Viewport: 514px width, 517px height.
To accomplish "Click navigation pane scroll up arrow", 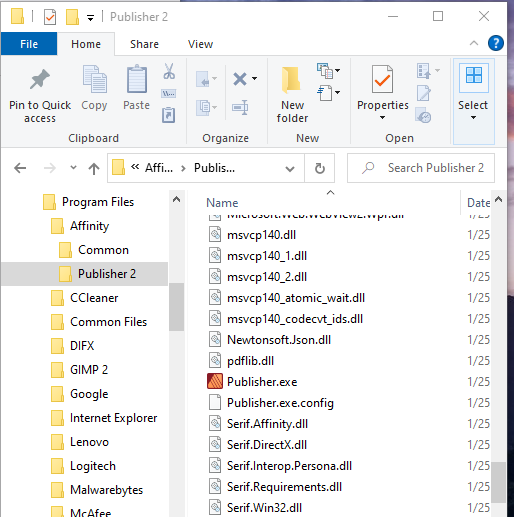I will tap(176, 200).
